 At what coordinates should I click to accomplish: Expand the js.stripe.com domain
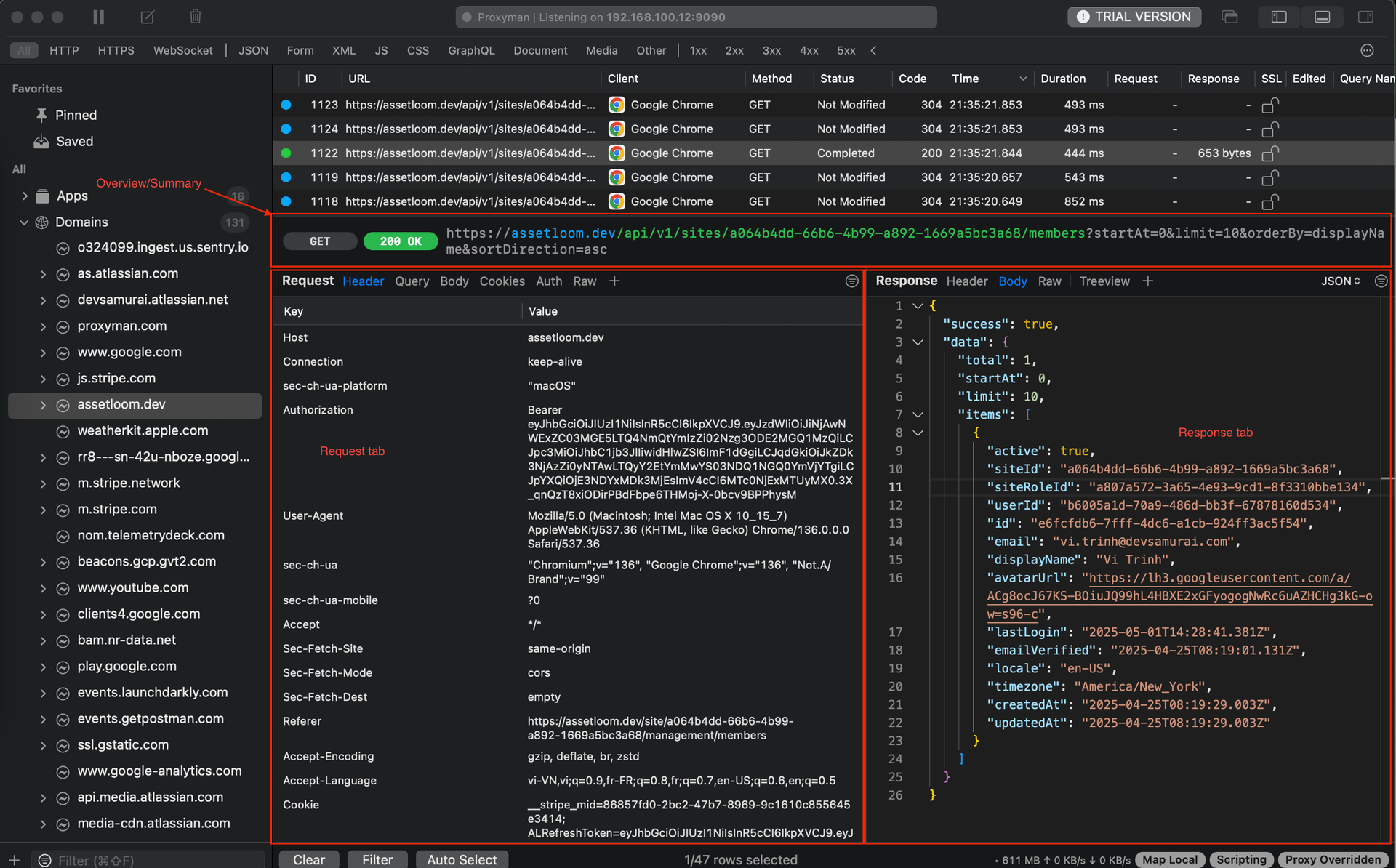[x=43, y=379]
